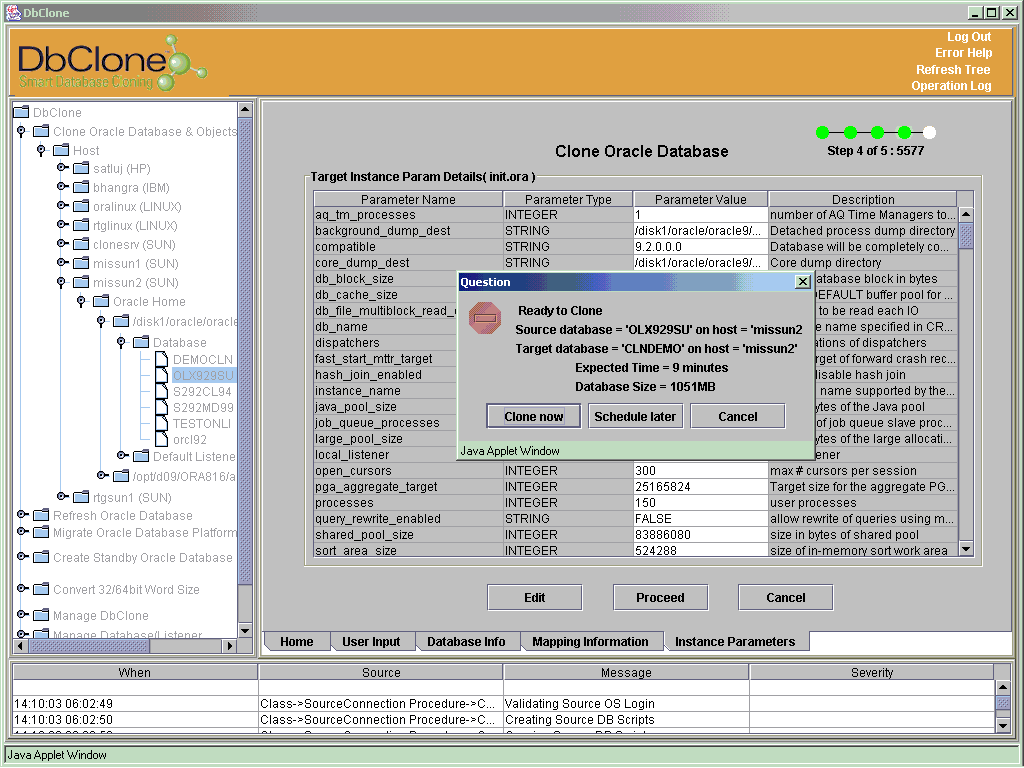Select the TESTONLI database file icon
The height and width of the screenshot is (768, 1024).
[x=161, y=423]
